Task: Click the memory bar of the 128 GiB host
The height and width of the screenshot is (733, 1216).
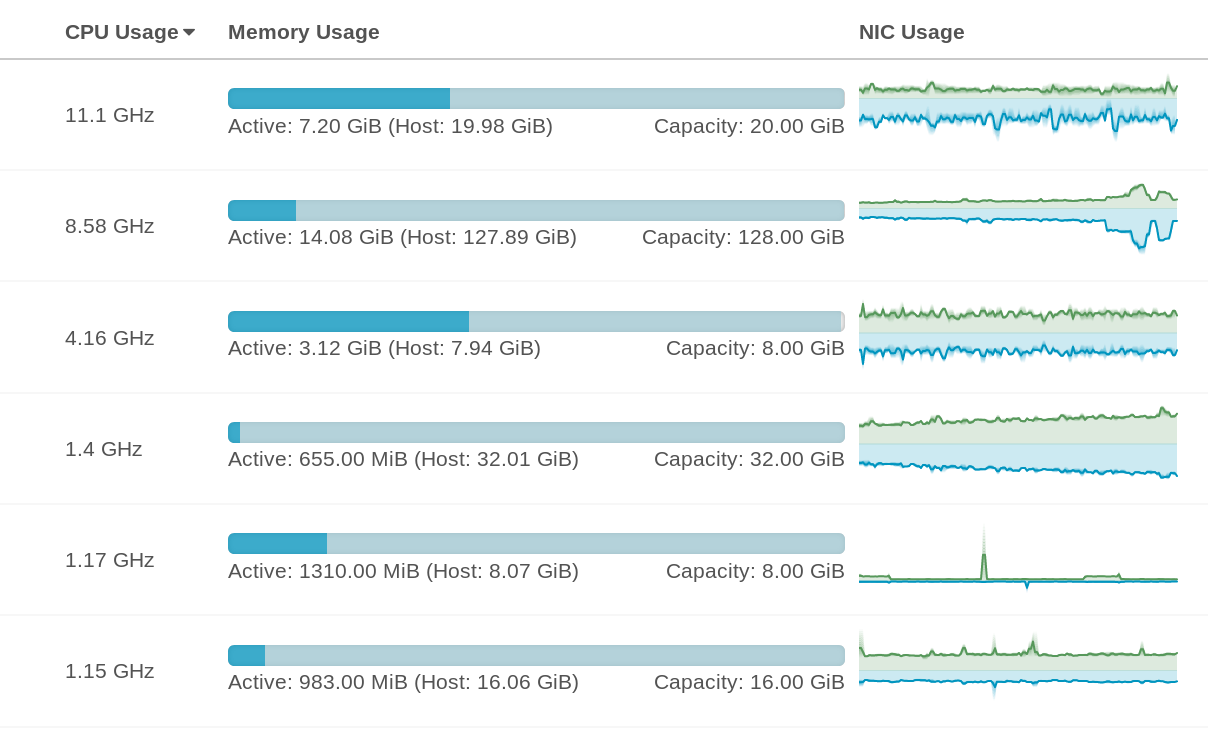Action: pyautogui.click(x=536, y=209)
